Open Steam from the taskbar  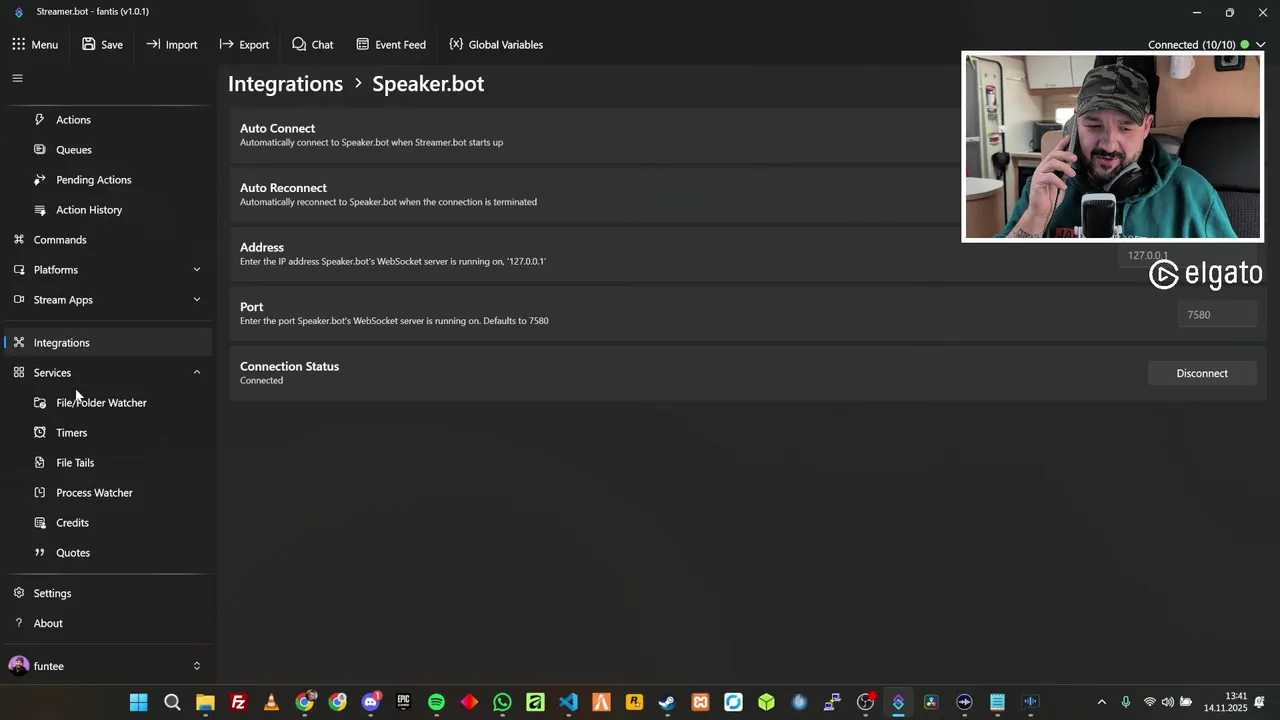667,702
